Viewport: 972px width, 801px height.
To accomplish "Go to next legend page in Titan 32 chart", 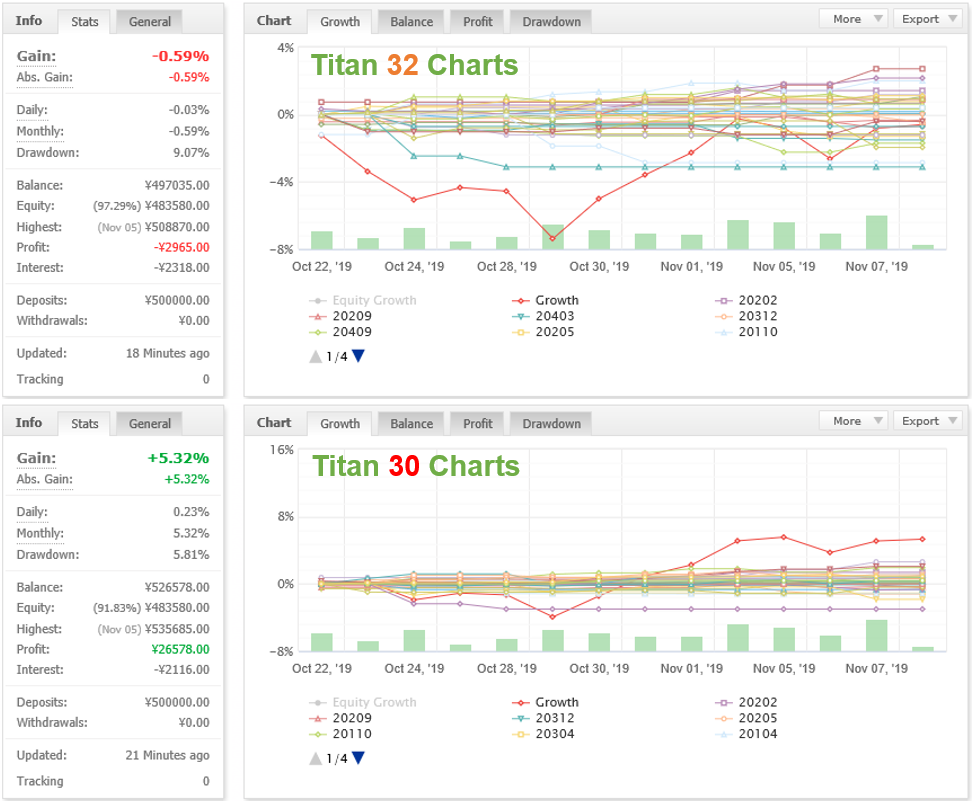I will pos(358,356).
